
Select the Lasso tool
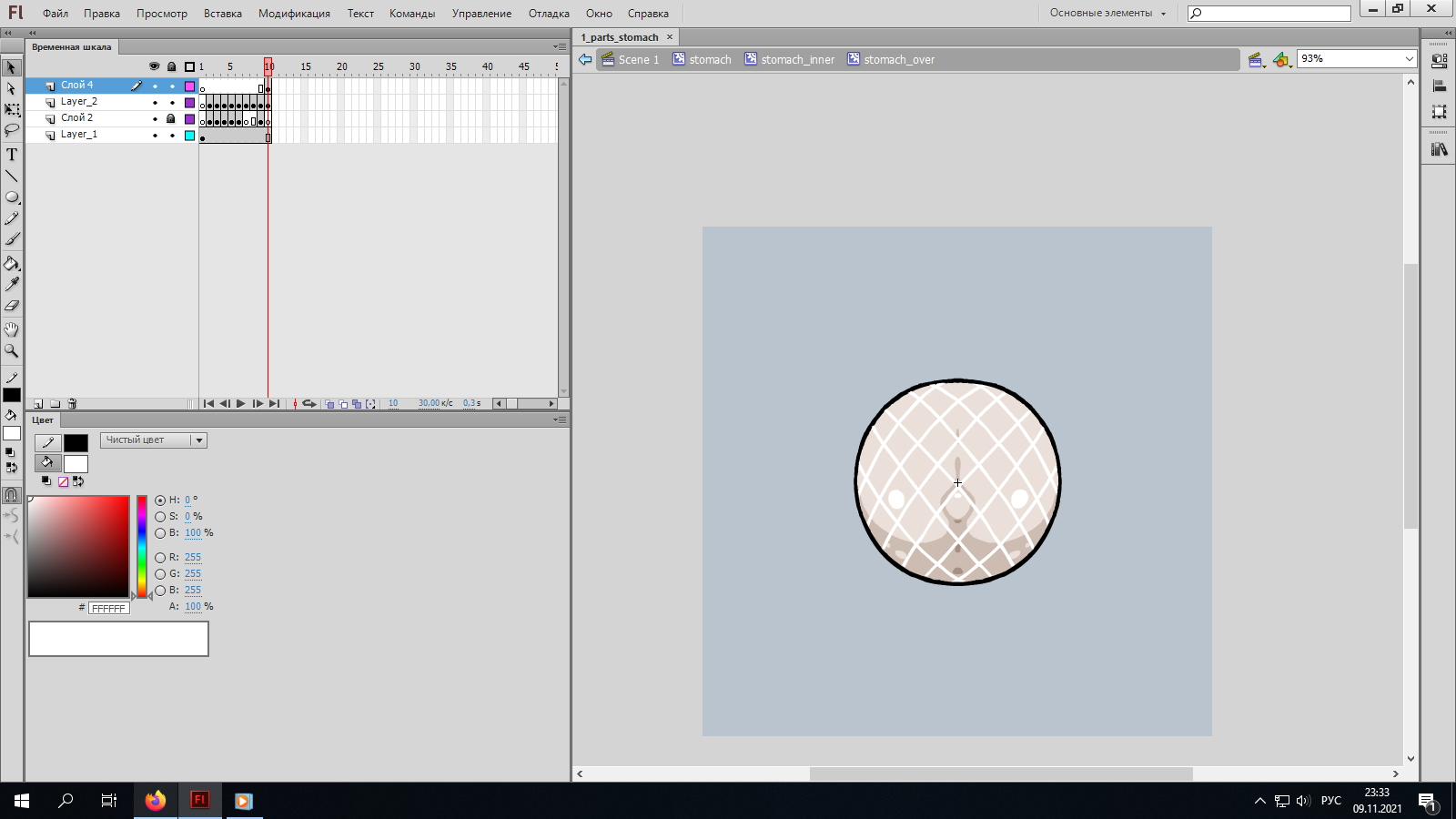click(12, 130)
